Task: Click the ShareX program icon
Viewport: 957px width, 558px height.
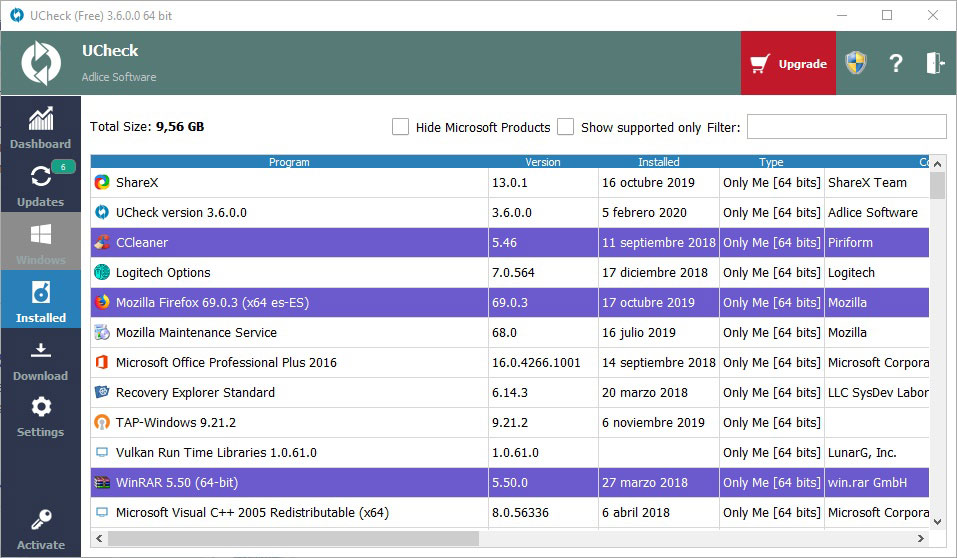Action: click(102, 183)
